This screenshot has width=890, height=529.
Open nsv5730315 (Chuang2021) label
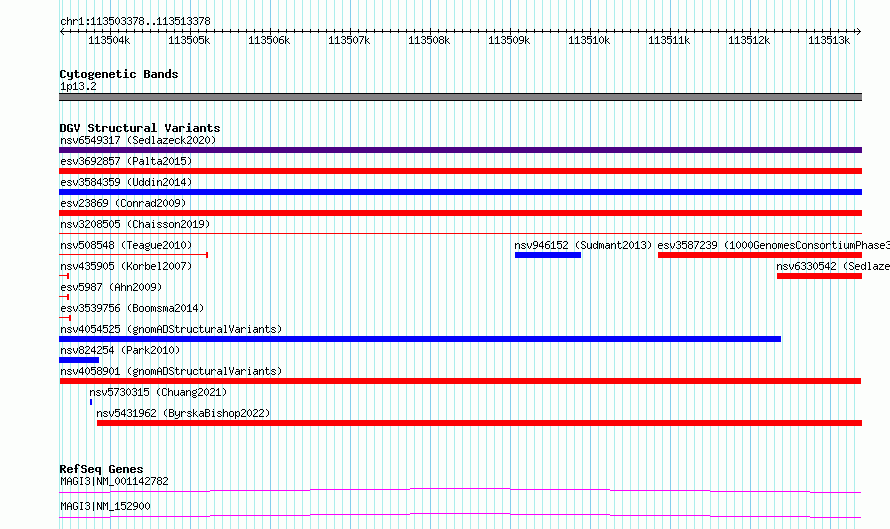point(158,392)
